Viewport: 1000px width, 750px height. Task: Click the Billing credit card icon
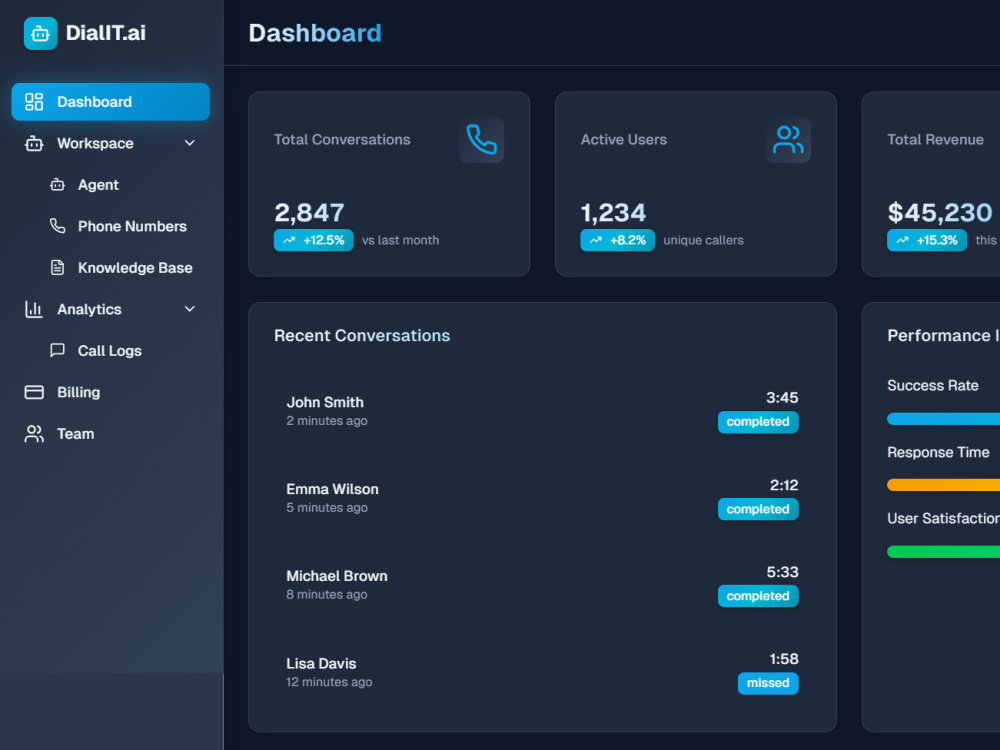34,392
